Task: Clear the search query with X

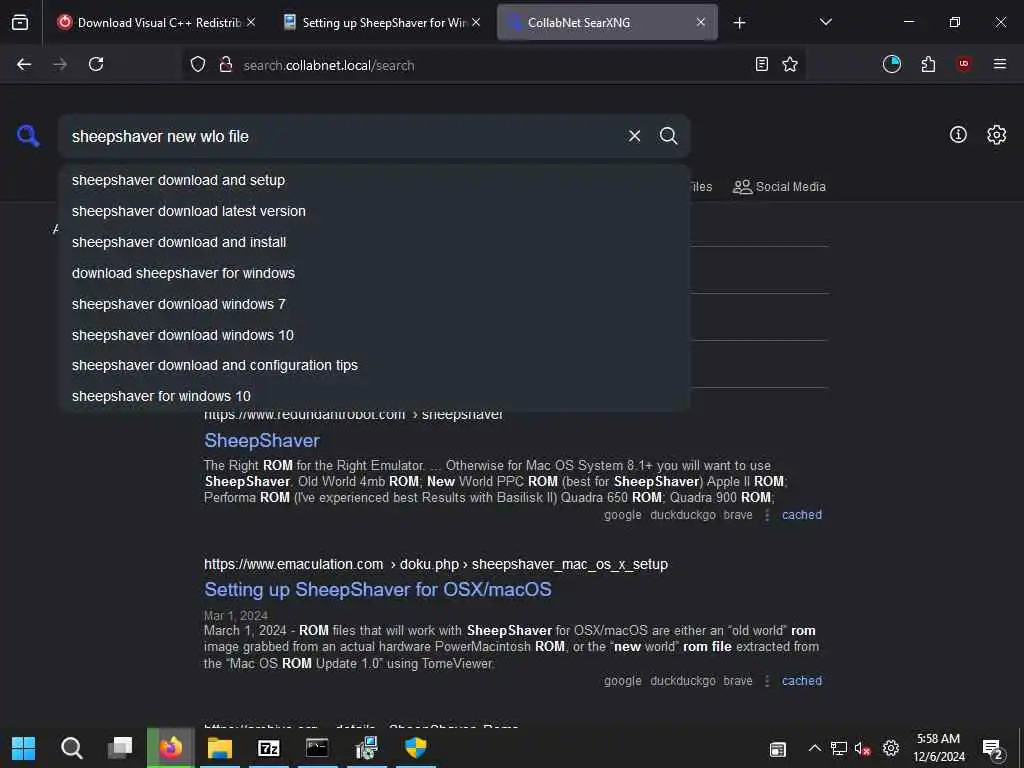Action: pos(634,136)
